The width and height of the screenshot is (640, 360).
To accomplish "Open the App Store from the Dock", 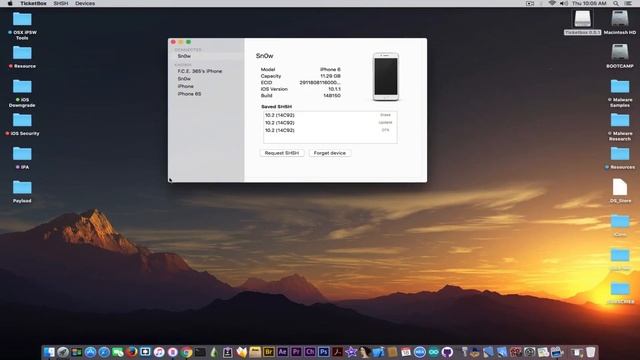I will tap(90, 352).
